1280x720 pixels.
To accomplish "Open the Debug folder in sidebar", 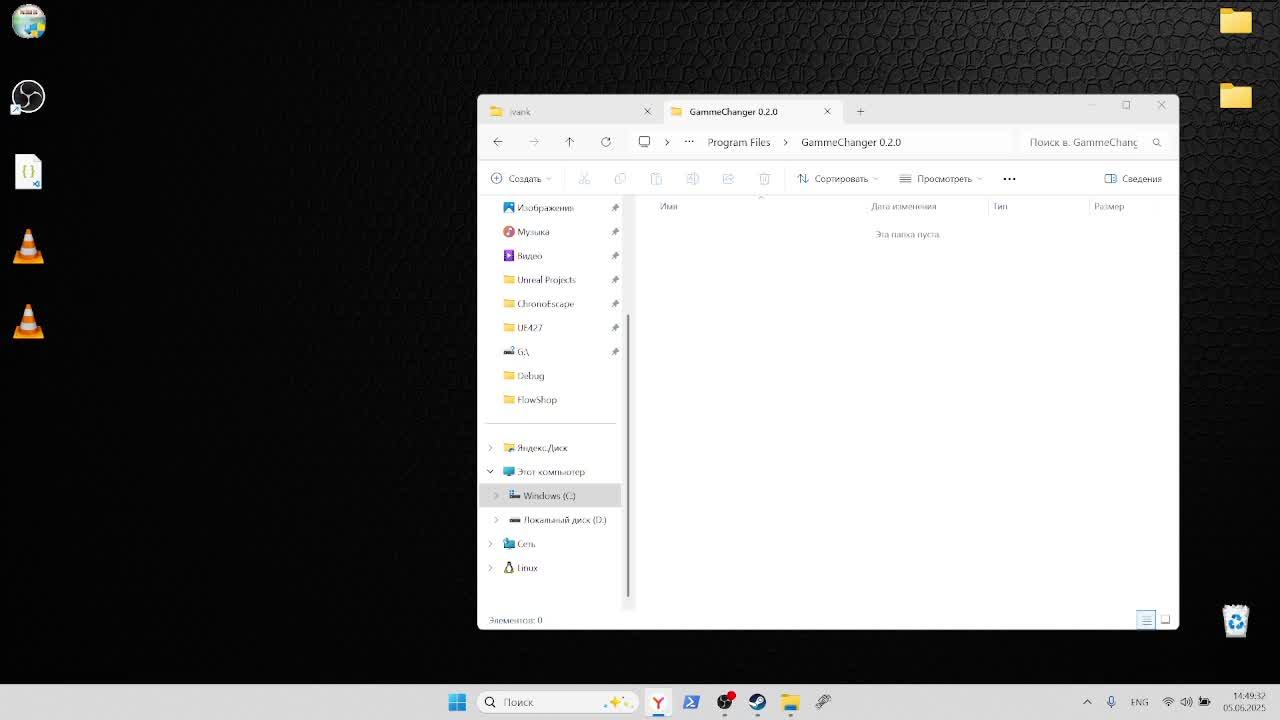I will tap(530, 376).
